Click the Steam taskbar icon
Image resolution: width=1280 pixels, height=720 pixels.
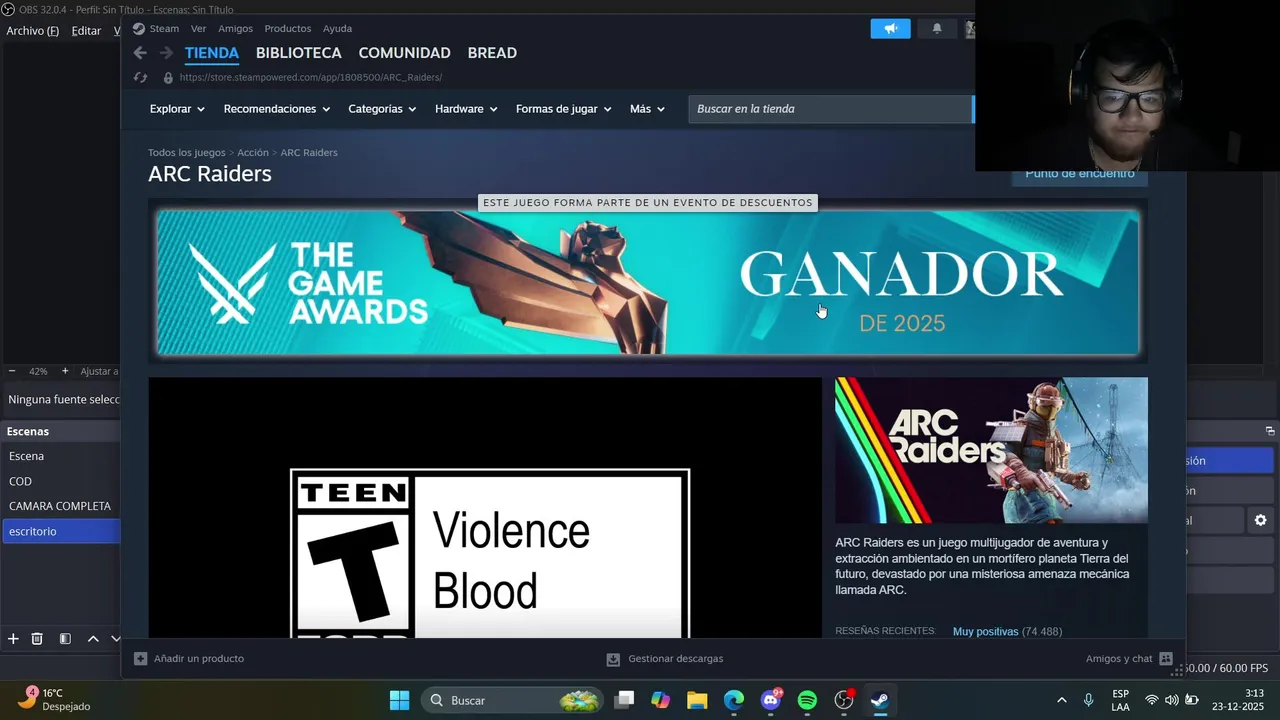(x=880, y=700)
